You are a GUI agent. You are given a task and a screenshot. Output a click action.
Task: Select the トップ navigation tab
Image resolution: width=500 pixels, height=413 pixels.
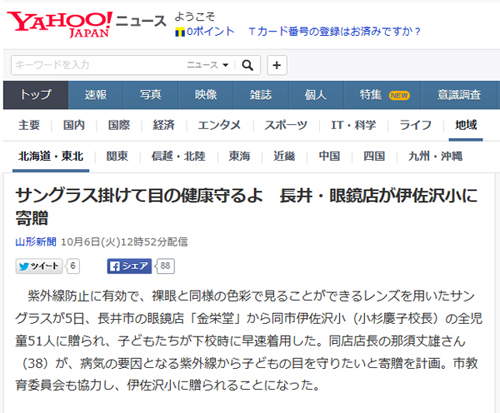pyautogui.click(x=36, y=95)
